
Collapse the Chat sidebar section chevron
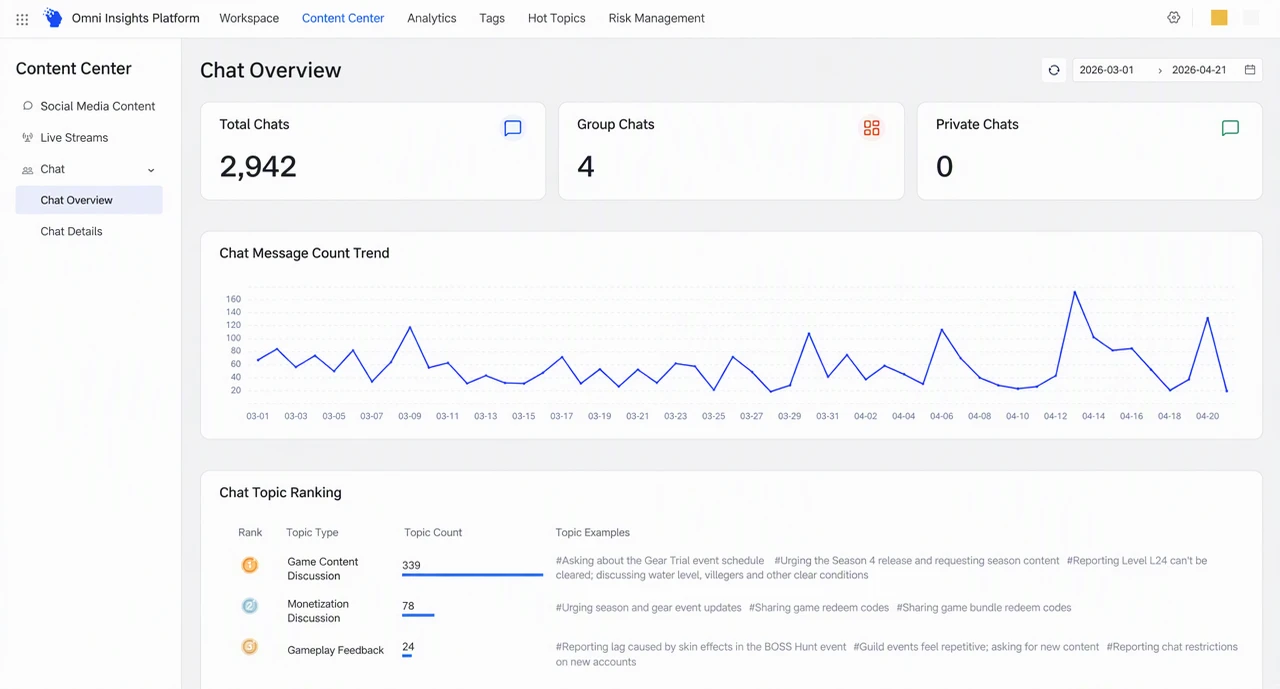pyautogui.click(x=151, y=170)
